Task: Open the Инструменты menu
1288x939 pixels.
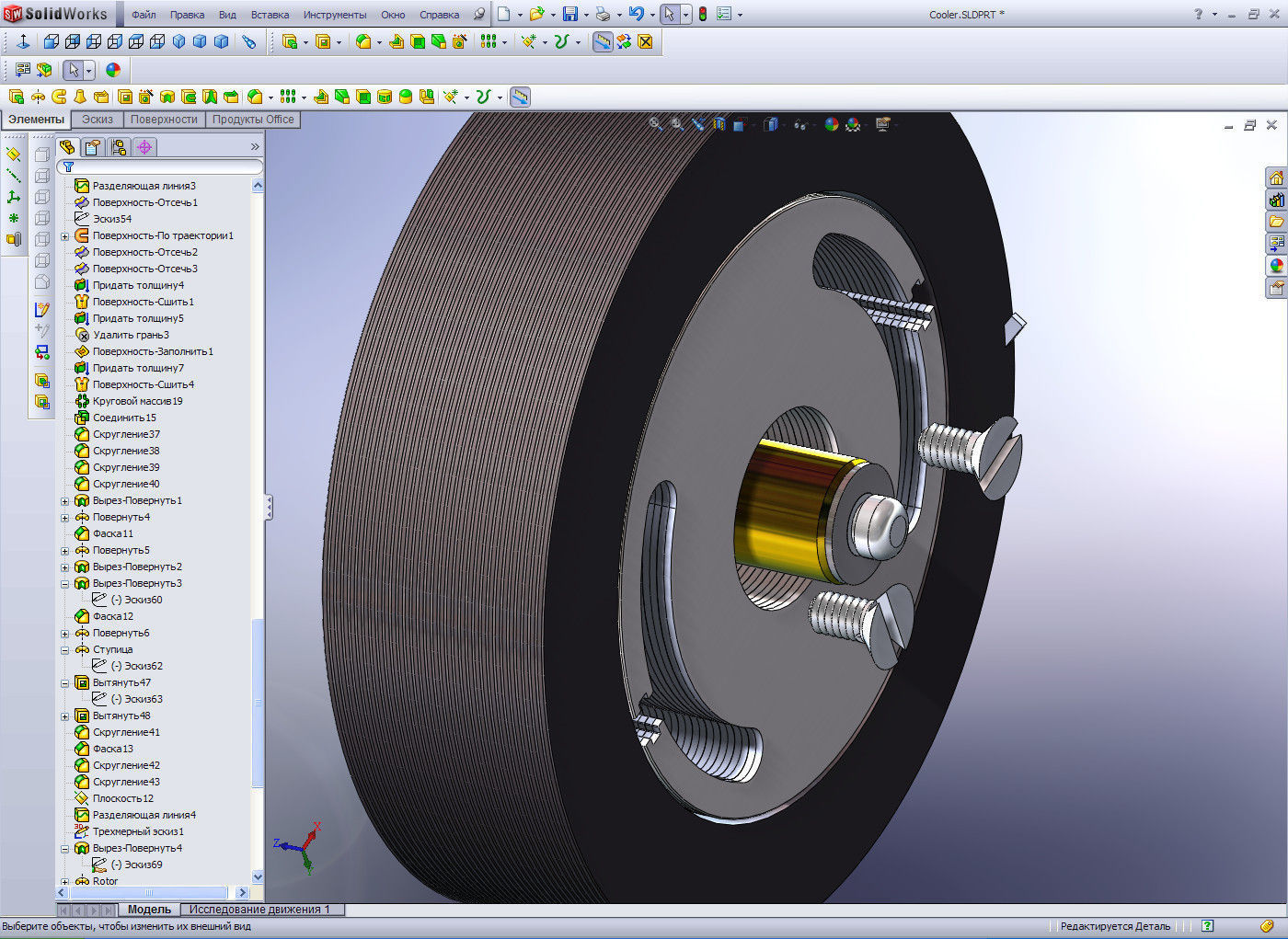Action: click(x=335, y=15)
